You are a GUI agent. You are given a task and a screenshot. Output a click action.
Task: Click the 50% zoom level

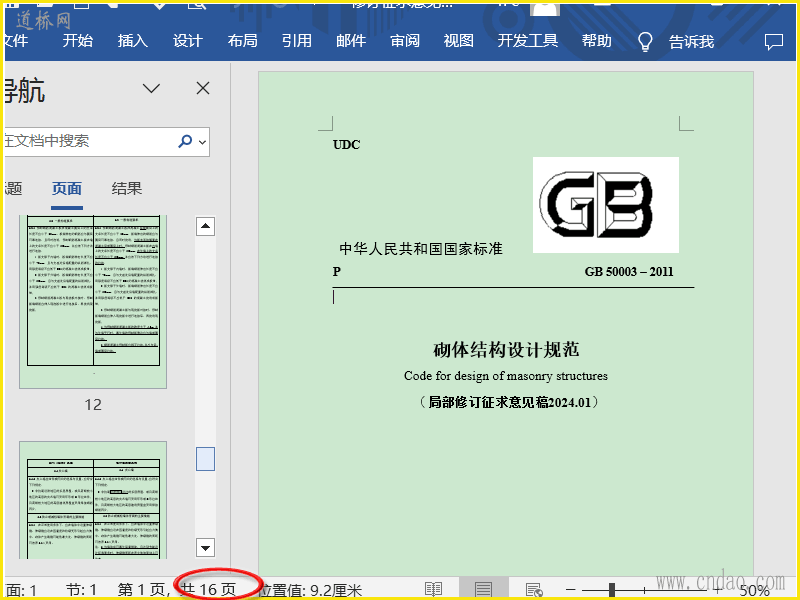coord(754,591)
